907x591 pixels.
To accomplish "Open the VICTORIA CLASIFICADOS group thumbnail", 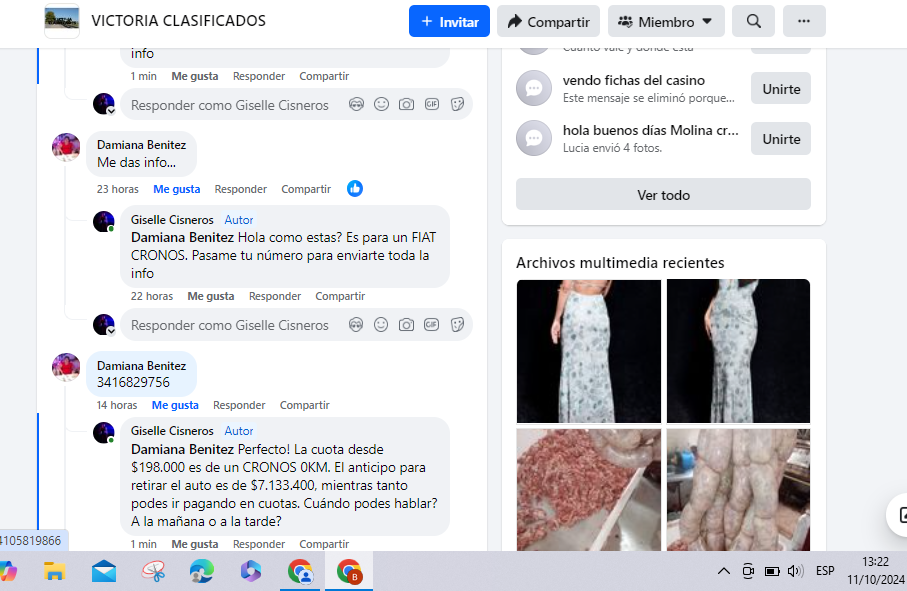I will point(62,21).
